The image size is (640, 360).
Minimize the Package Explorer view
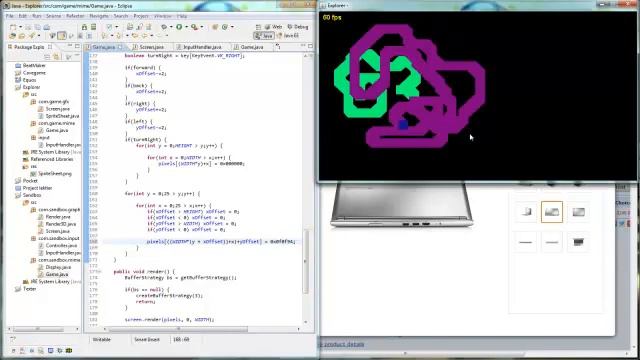coord(69,46)
